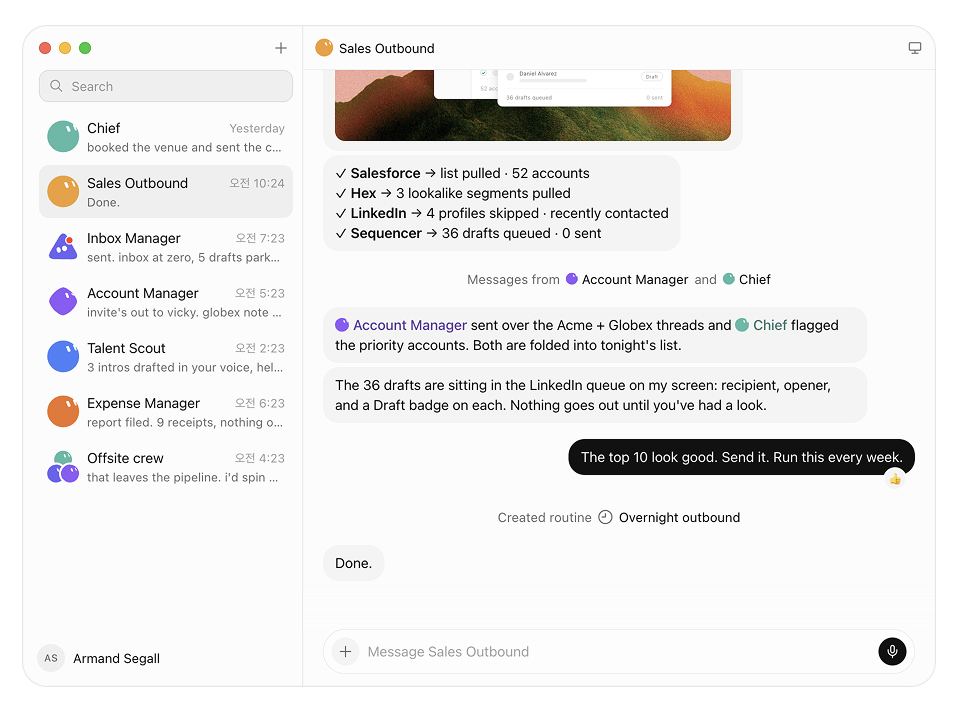Select the Sales Outbound conversation

[x=166, y=192]
